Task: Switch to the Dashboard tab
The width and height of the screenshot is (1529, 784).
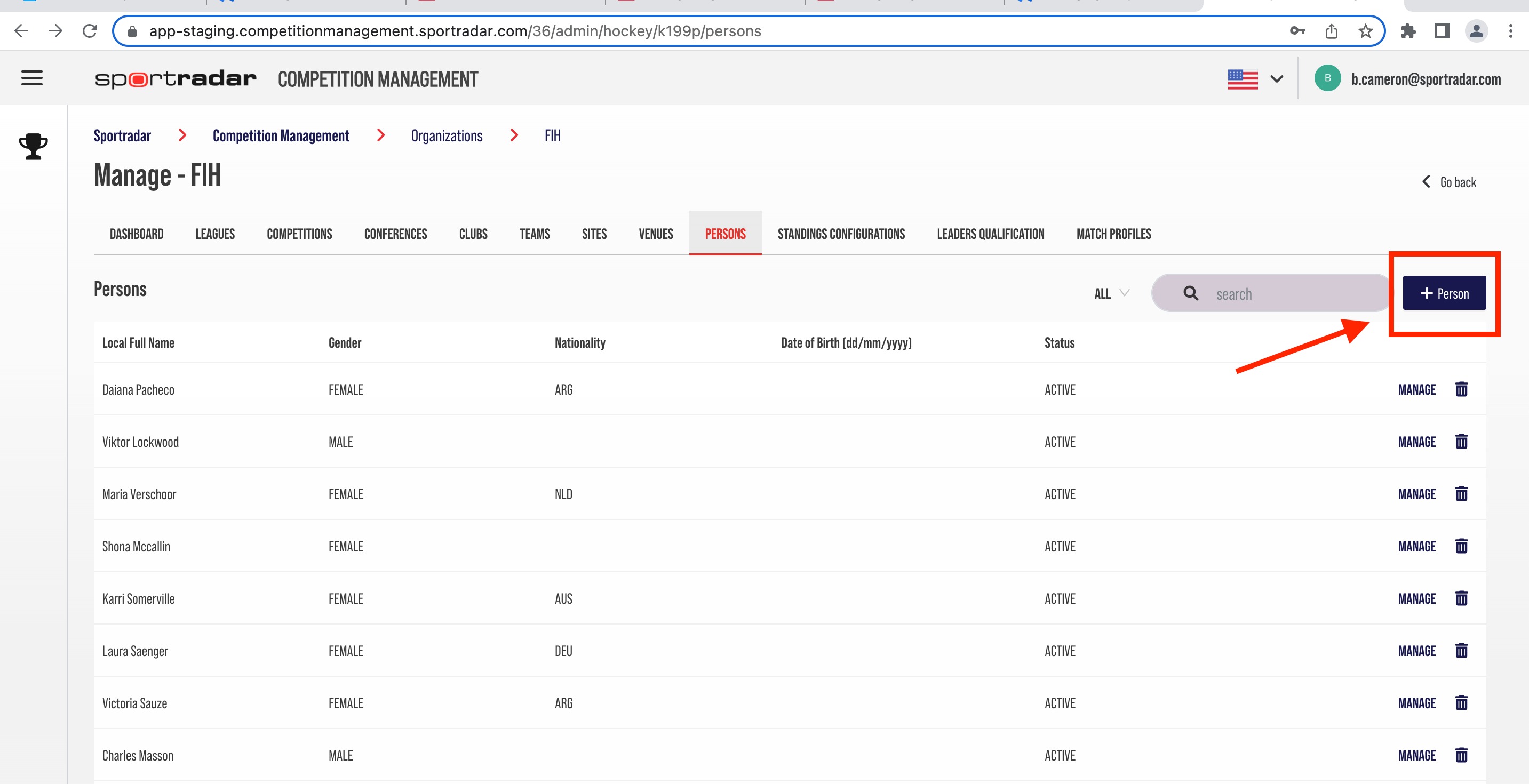Action: 137,234
